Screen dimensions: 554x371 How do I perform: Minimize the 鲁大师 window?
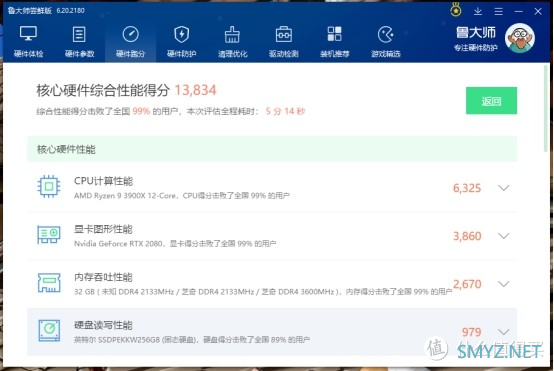click(518, 11)
